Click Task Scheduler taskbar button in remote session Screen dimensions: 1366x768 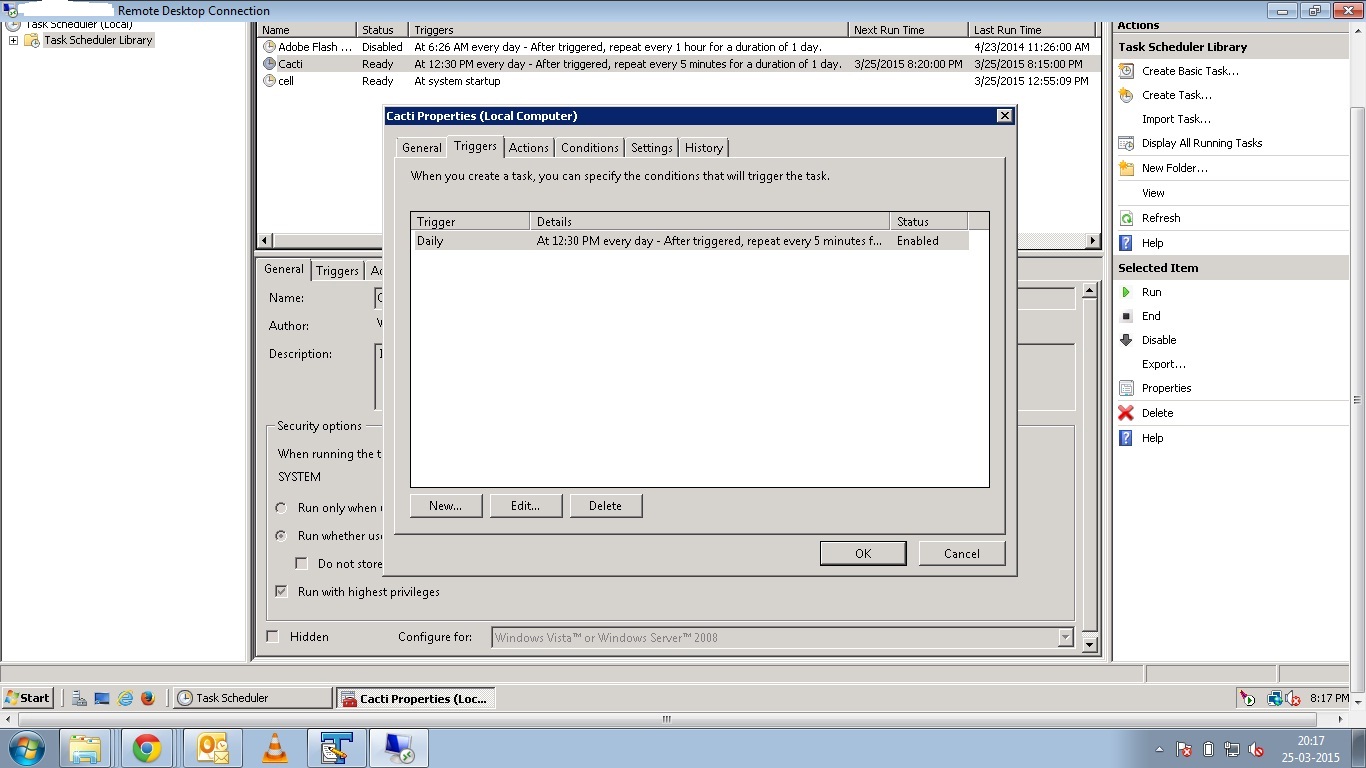252,698
